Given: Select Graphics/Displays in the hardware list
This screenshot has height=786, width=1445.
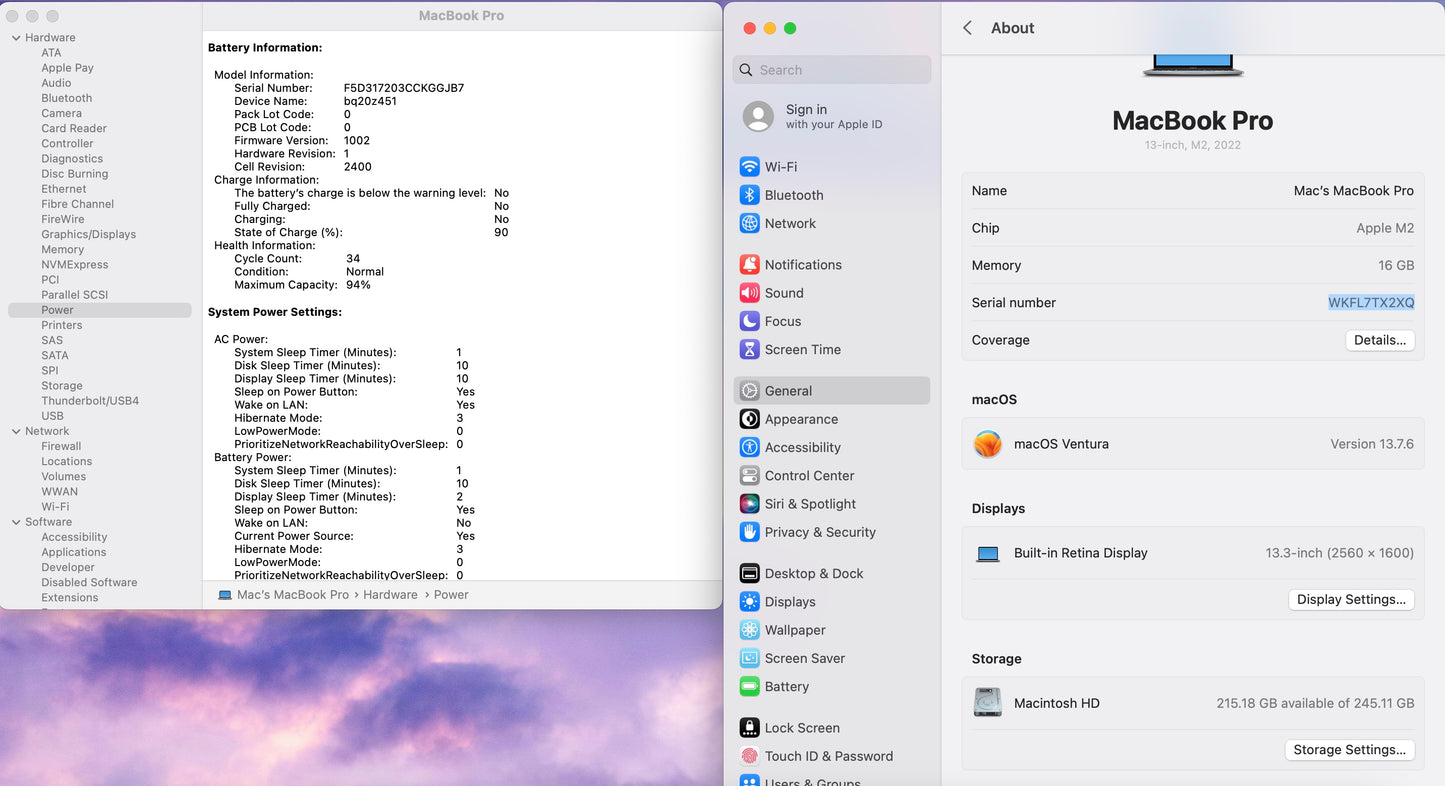Looking at the screenshot, I should click(x=88, y=234).
